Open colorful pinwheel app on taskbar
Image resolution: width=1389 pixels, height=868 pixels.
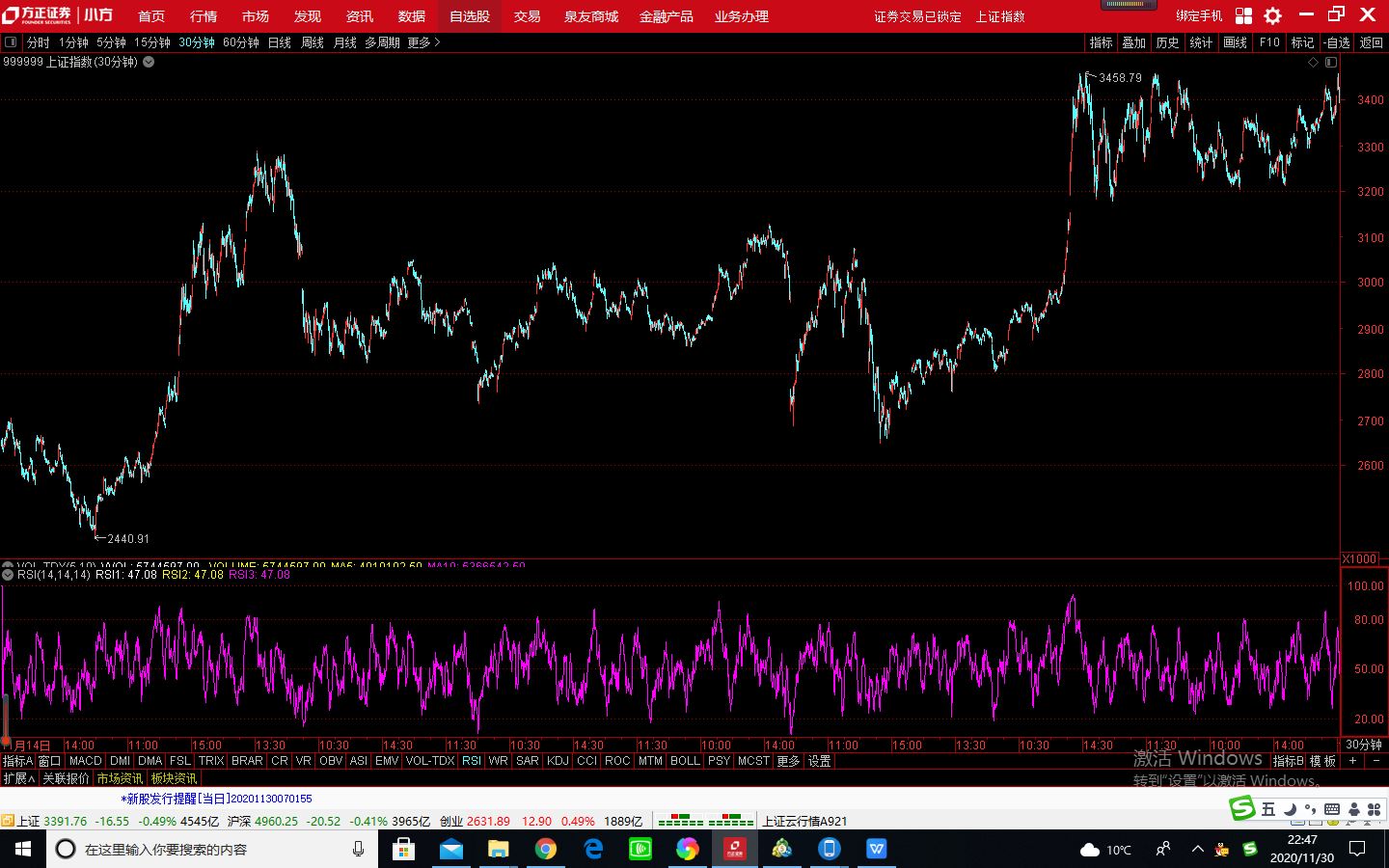coord(687,849)
